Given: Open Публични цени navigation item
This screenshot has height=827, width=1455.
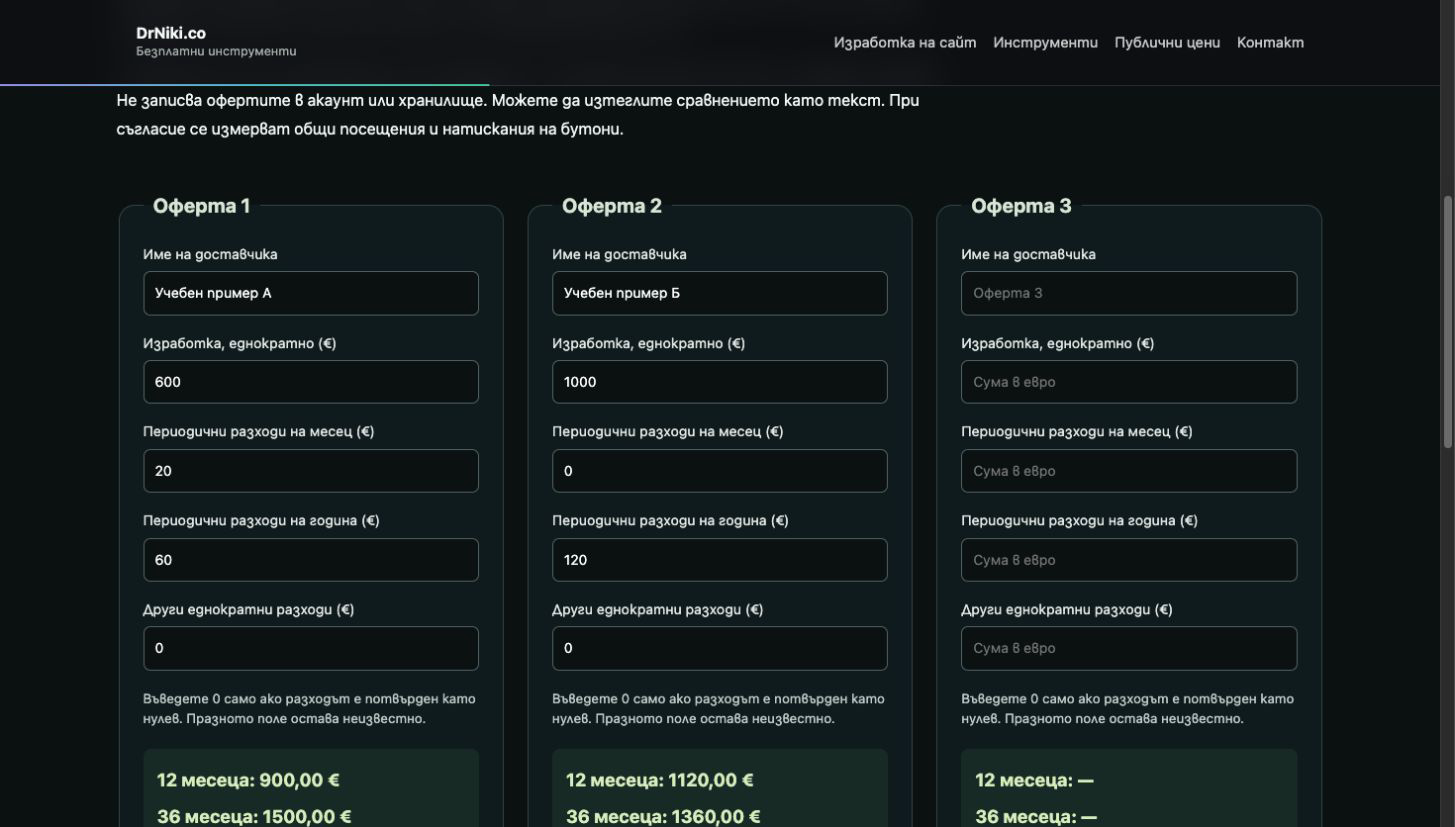Looking at the screenshot, I should pos(1167,42).
